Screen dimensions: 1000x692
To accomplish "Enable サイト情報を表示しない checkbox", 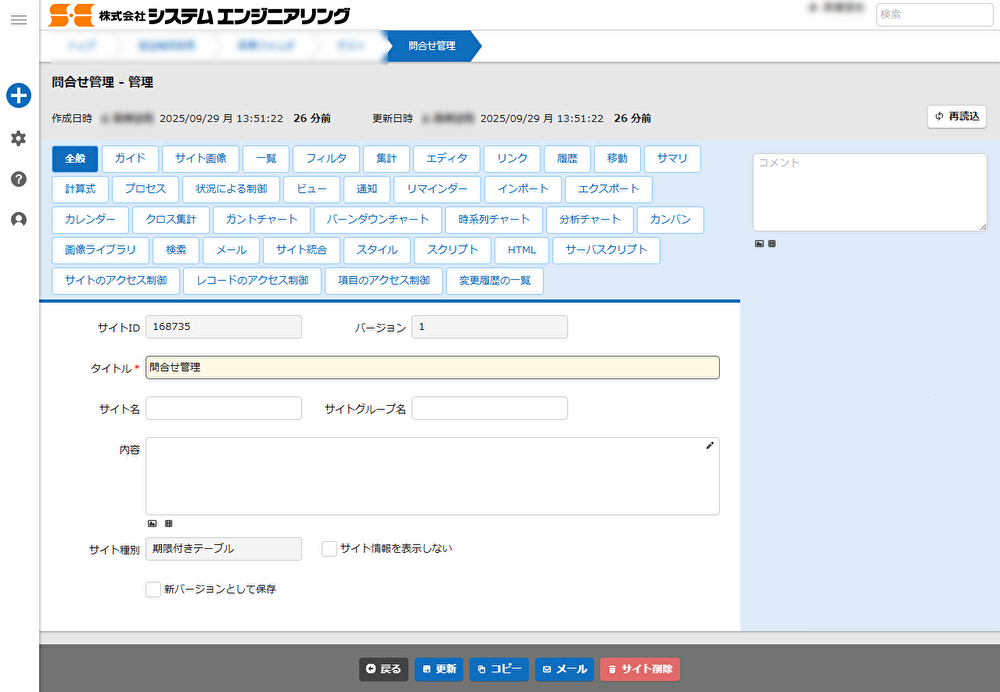I will [x=329, y=549].
